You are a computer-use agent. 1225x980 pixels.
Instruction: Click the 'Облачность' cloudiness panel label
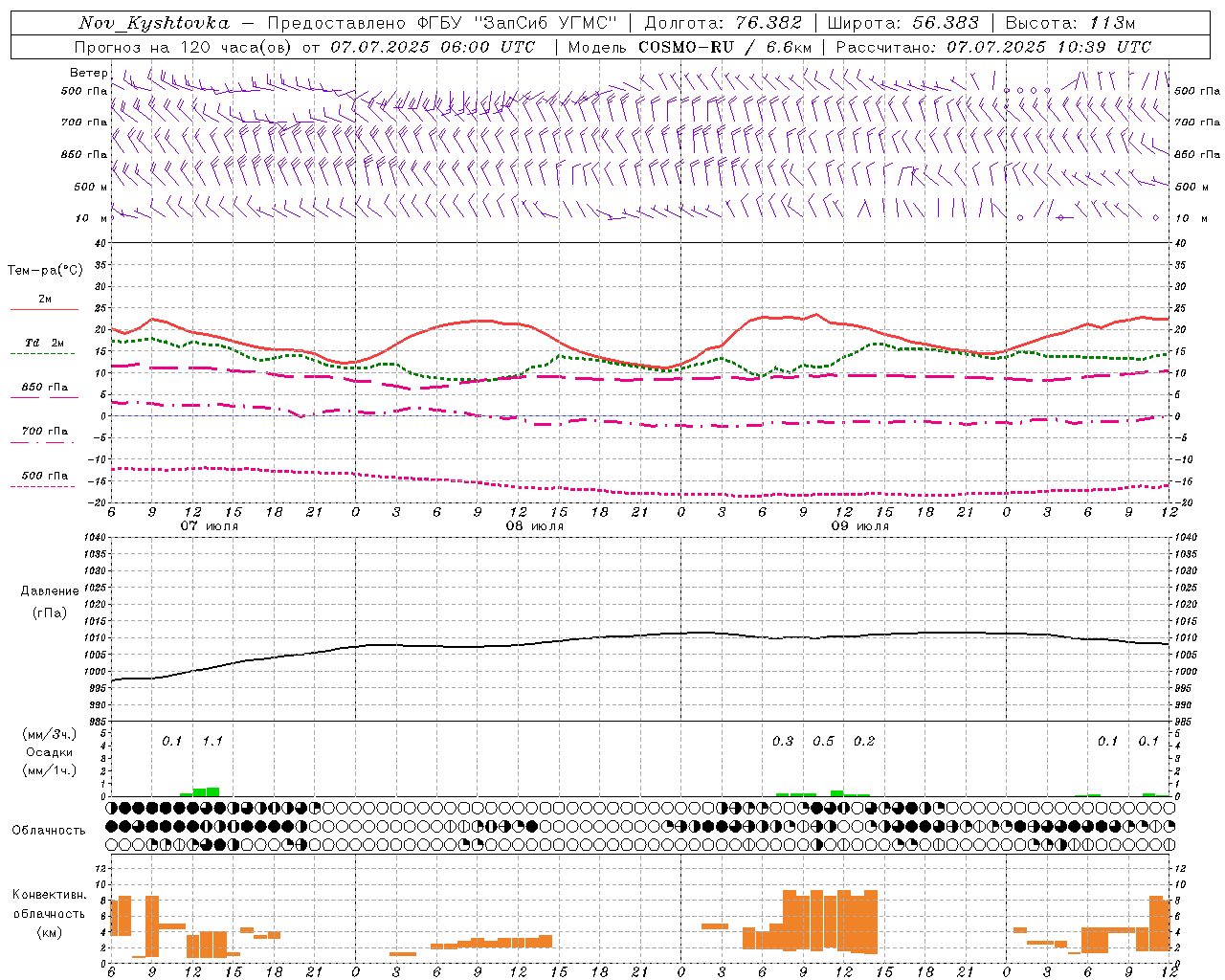tap(49, 830)
